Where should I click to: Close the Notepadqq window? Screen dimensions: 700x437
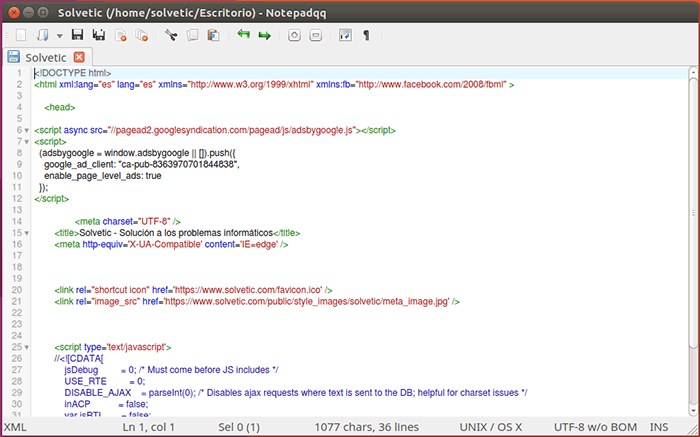(x=14, y=12)
